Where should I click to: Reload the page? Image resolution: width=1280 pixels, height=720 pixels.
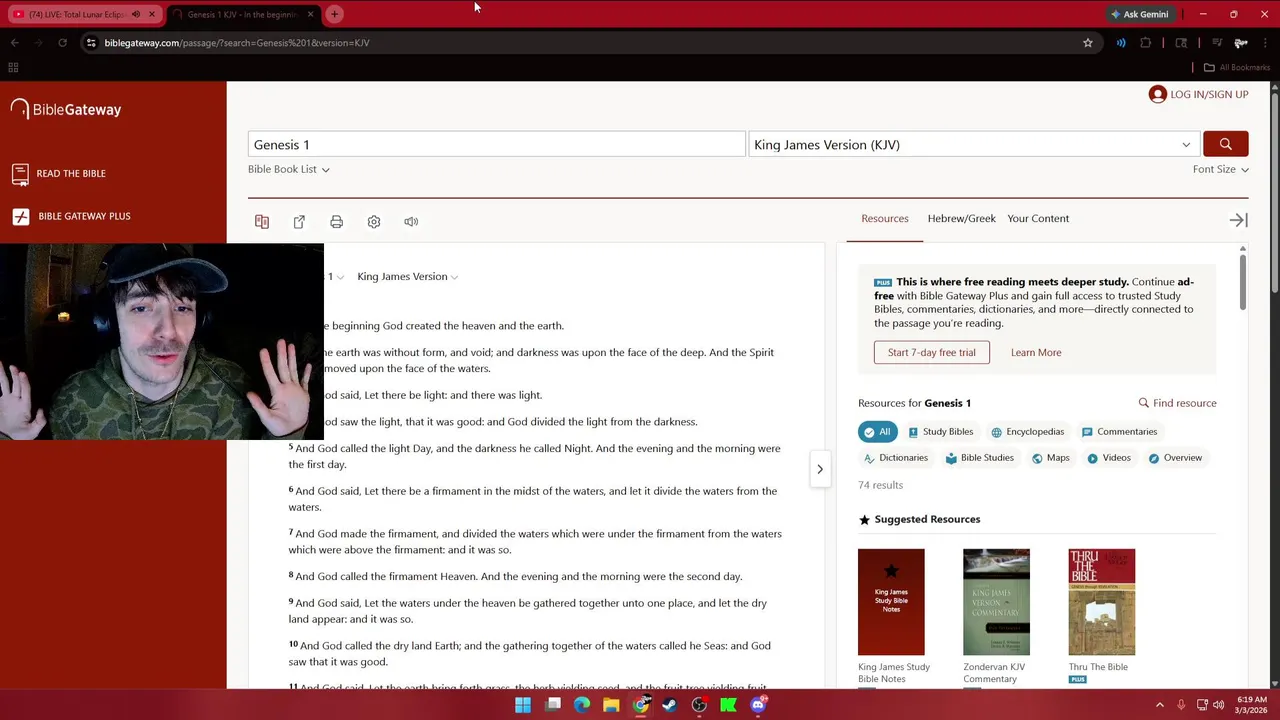point(62,43)
